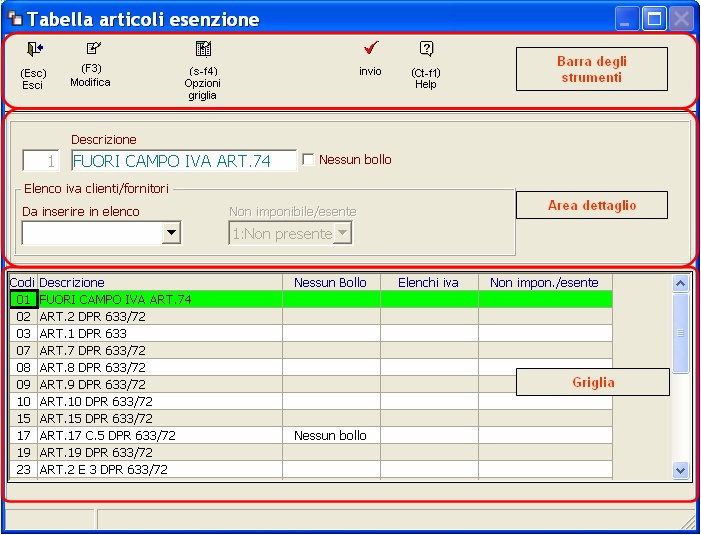Click code cell 07 in grid

tap(23, 350)
